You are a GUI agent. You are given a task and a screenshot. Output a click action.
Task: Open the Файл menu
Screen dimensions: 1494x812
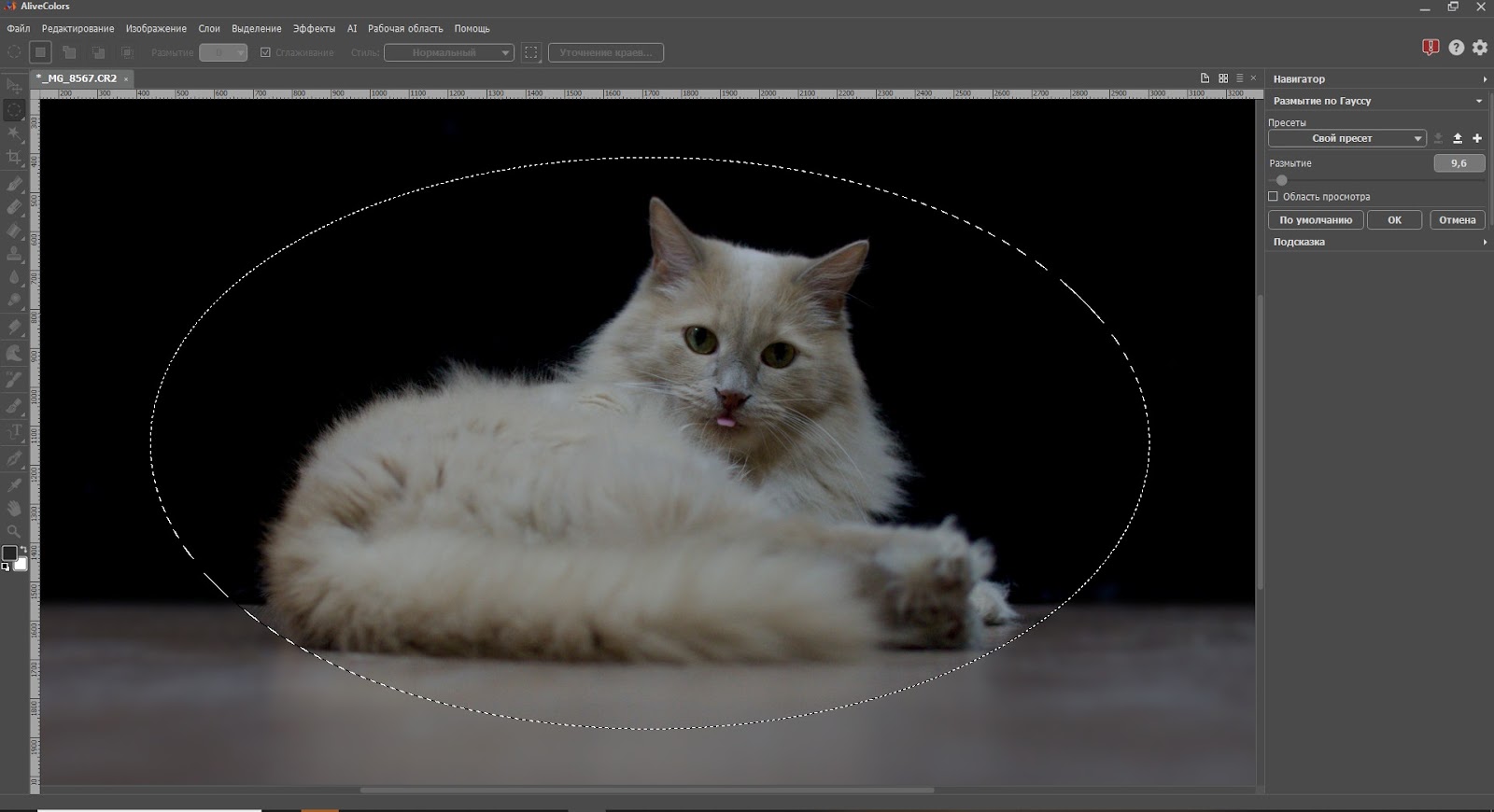click(19, 29)
